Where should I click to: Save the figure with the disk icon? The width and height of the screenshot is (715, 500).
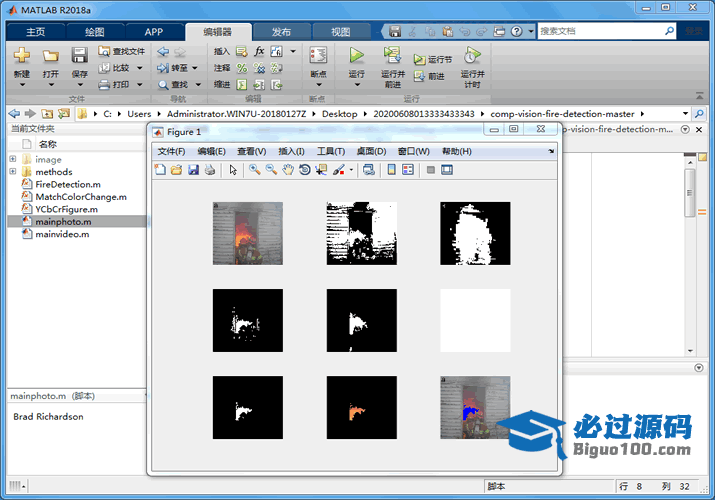pyautogui.click(x=193, y=170)
